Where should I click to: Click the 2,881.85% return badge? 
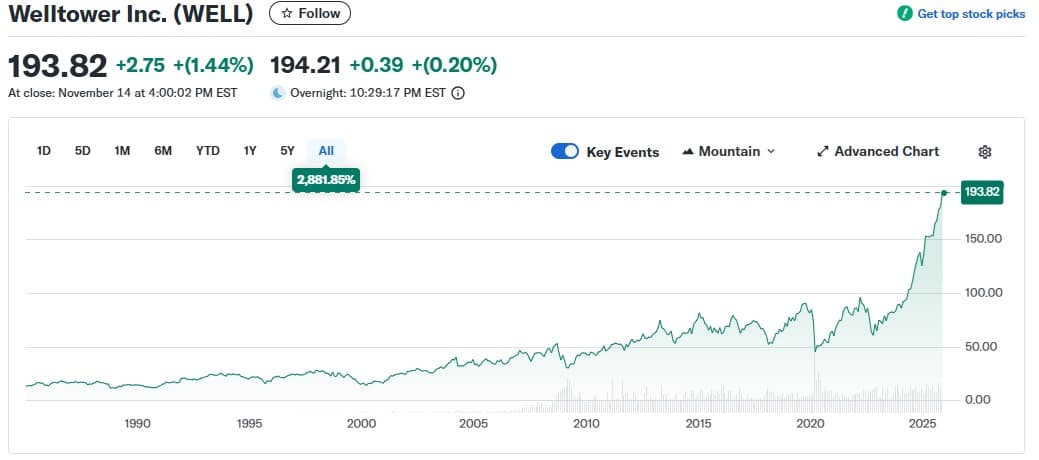click(x=326, y=180)
